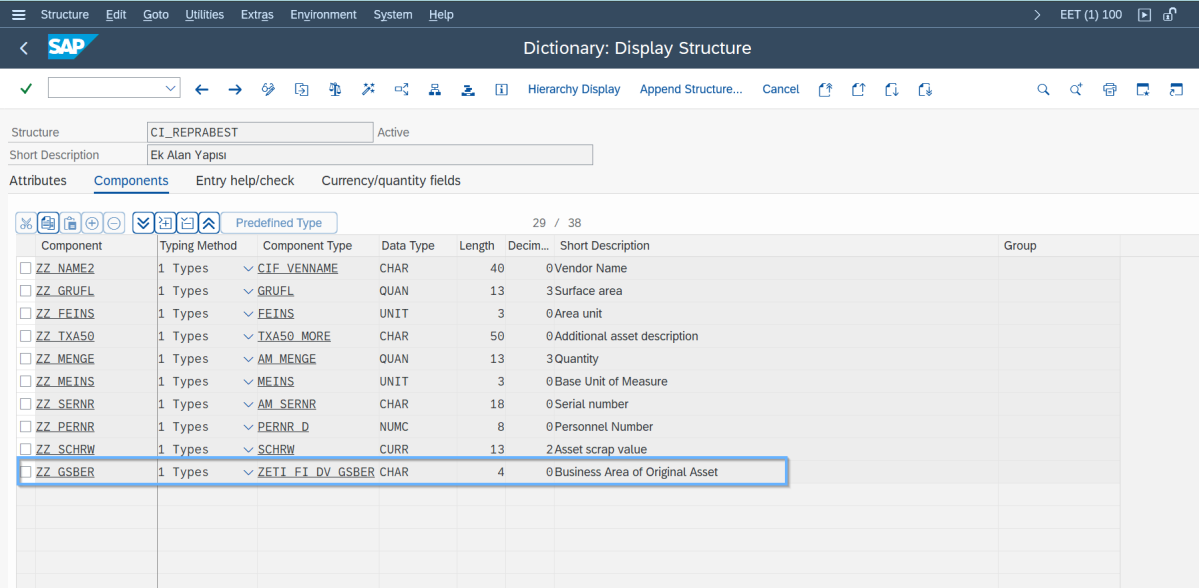Tick the checkbox for row ZZ_NAME2
The height and width of the screenshot is (588, 1199).
coord(26,268)
